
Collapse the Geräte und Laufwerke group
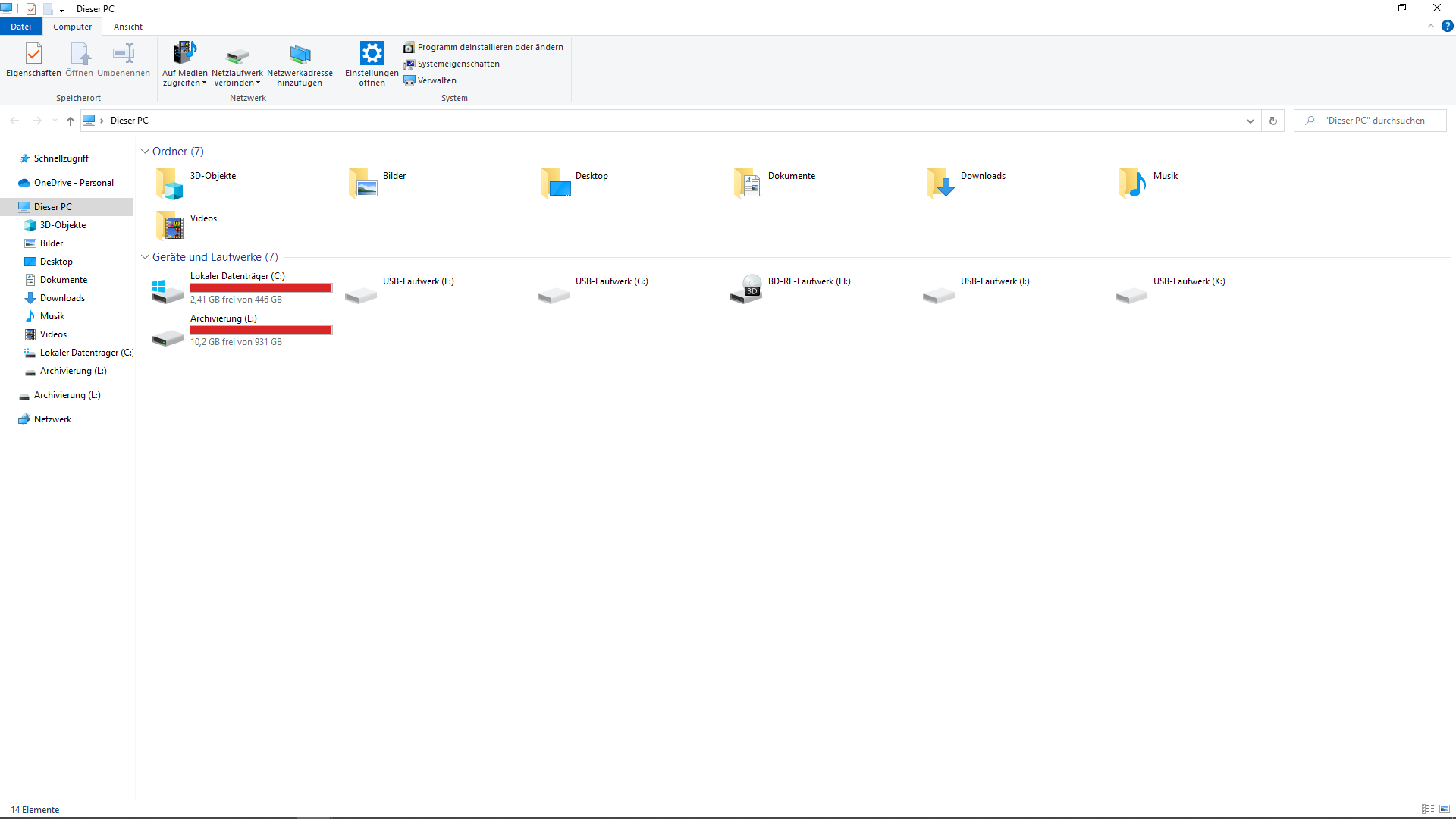[145, 257]
